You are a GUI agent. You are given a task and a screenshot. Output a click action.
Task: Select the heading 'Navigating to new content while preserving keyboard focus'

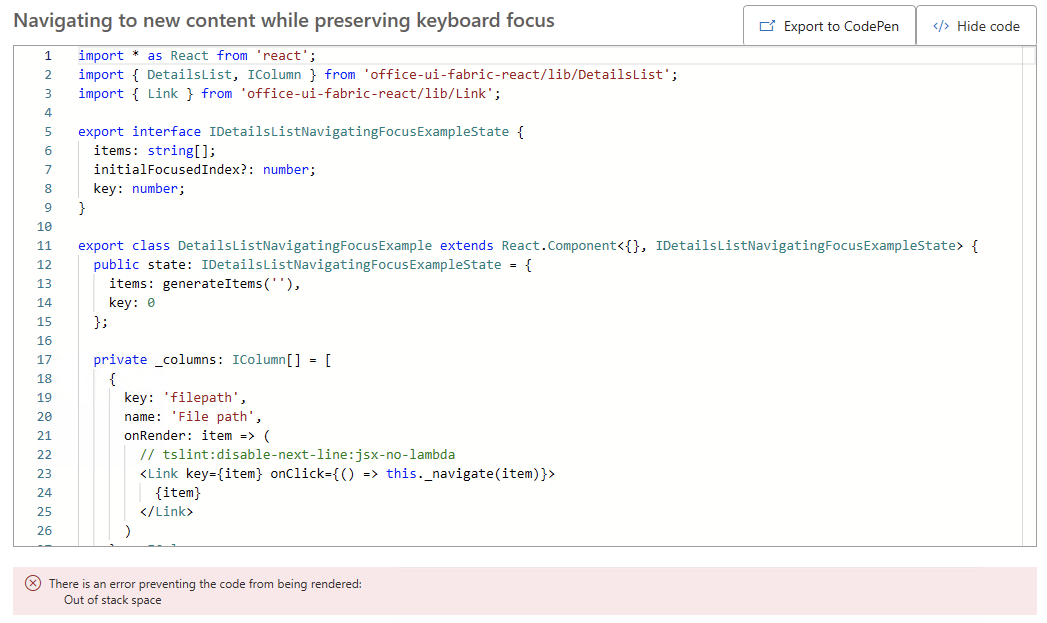tap(281, 20)
